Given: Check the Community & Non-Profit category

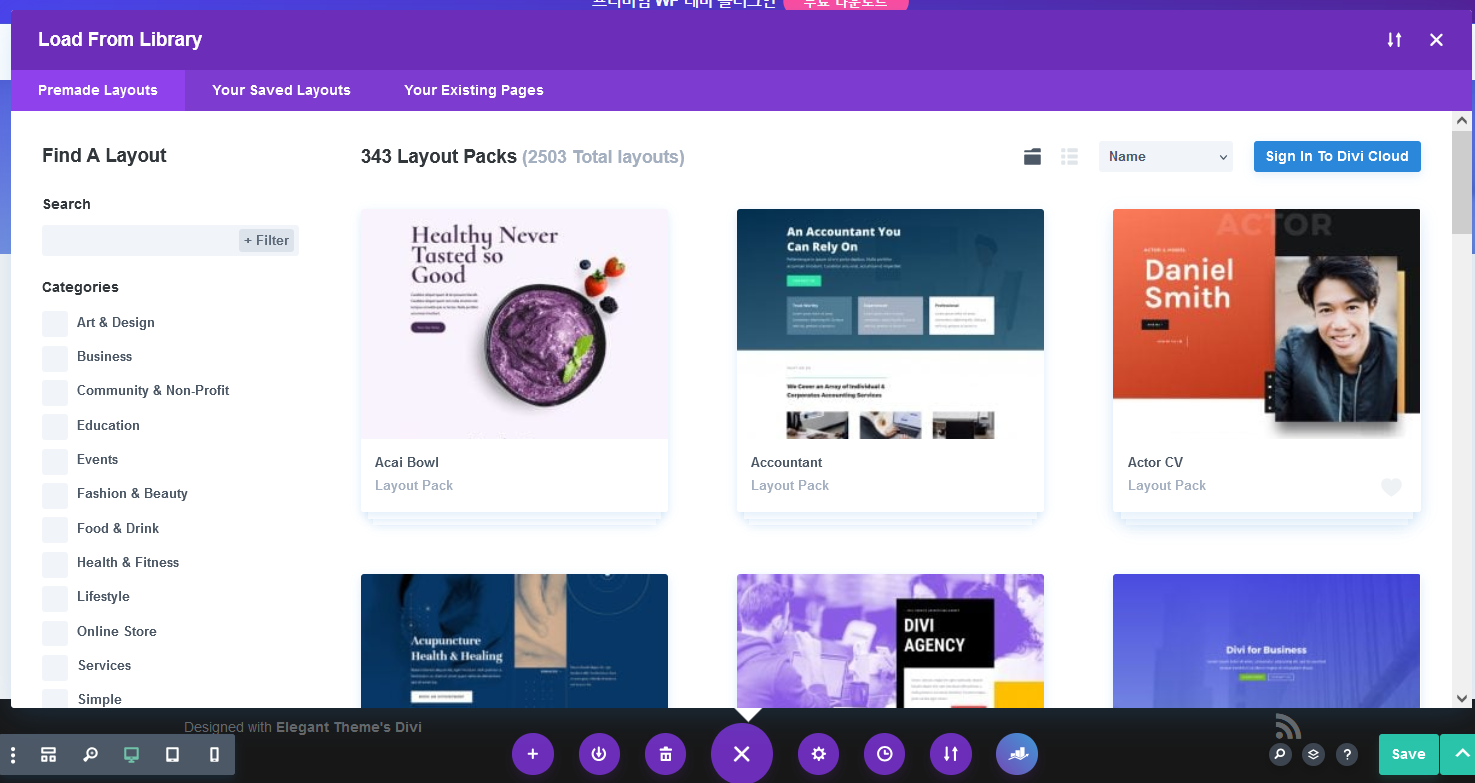Looking at the screenshot, I should pyautogui.click(x=55, y=392).
